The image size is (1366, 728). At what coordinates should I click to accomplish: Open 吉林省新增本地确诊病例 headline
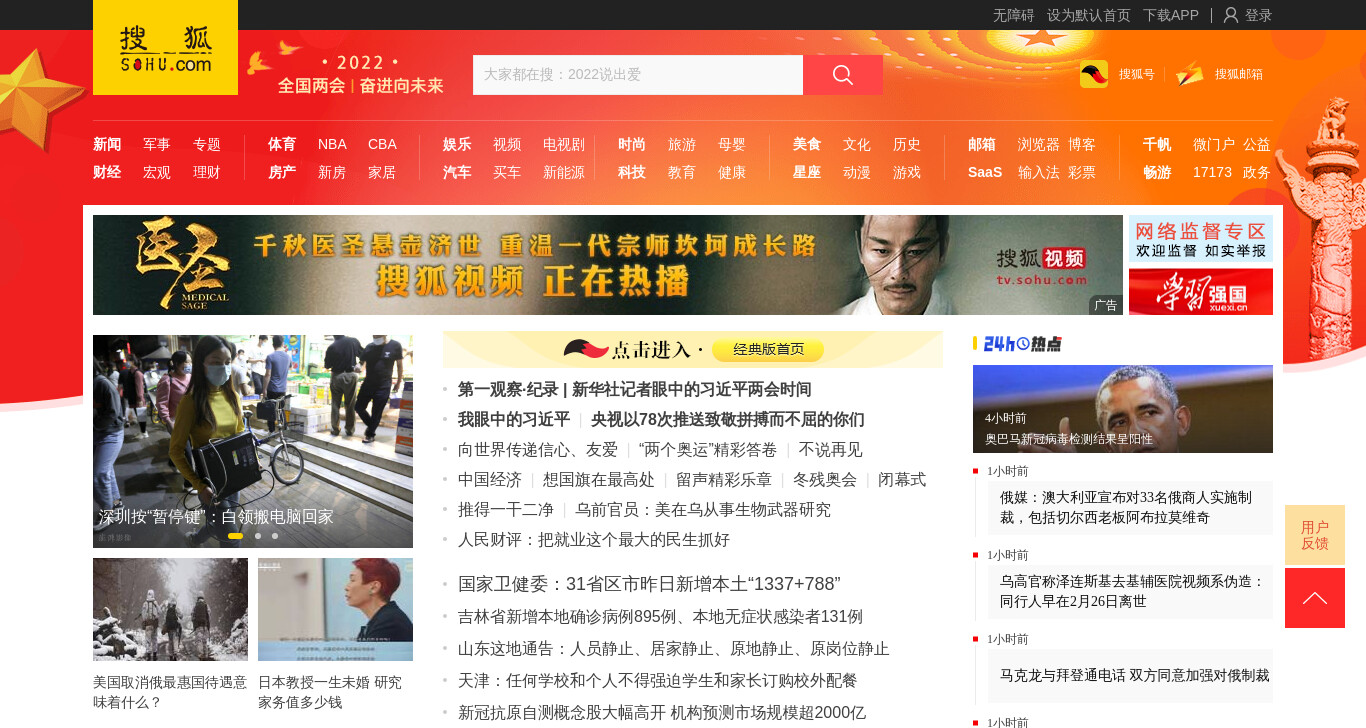(660, 616)
